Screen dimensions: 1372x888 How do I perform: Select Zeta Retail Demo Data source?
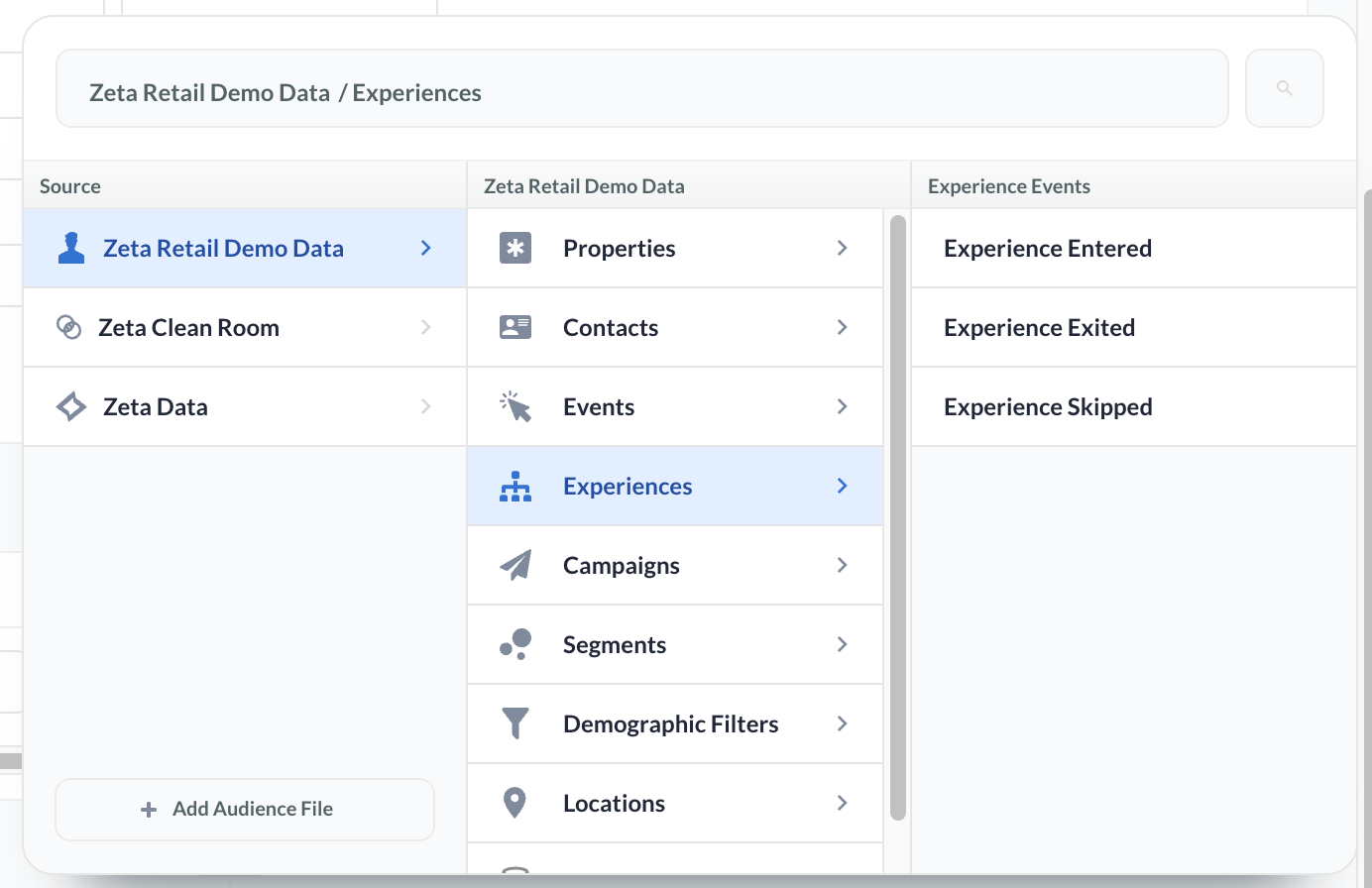click(245, 248)
